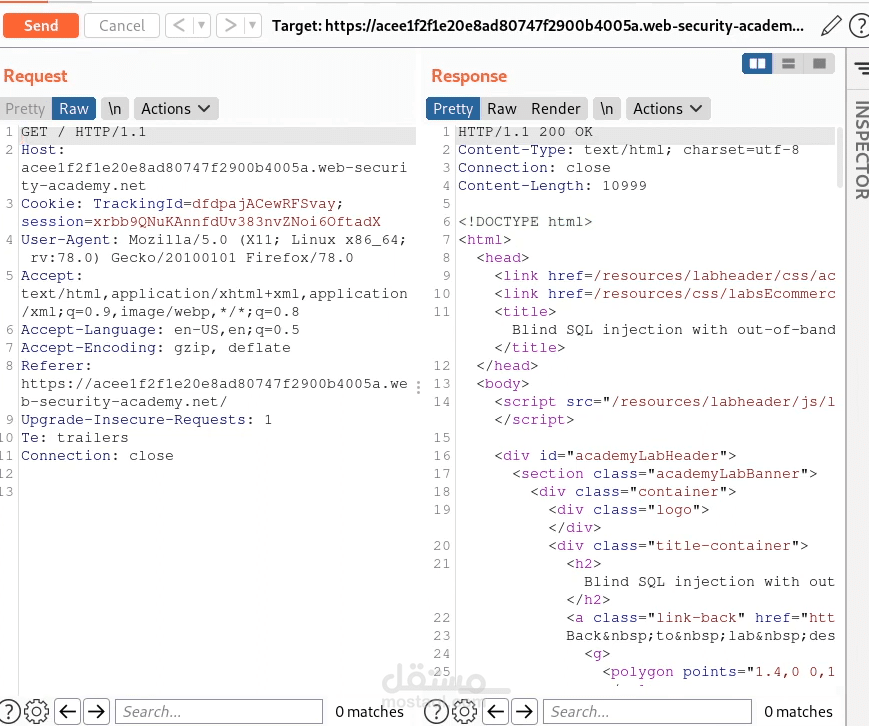Switch Request view to Raw tab
Image resolution: width=869 pixels, height=726 pixels.
tap(74, 109)
